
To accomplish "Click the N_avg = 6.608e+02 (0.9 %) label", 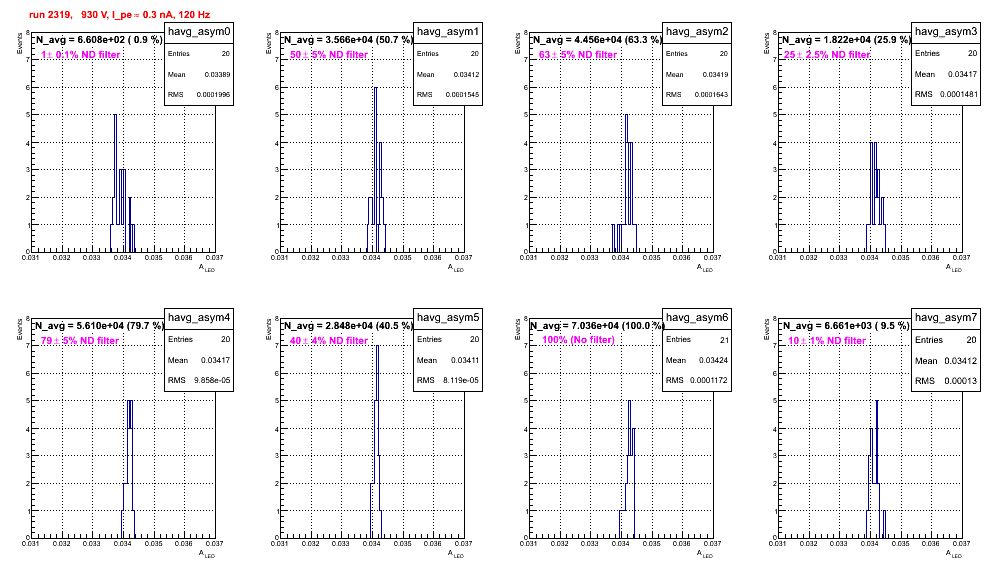I will (98, 39).
